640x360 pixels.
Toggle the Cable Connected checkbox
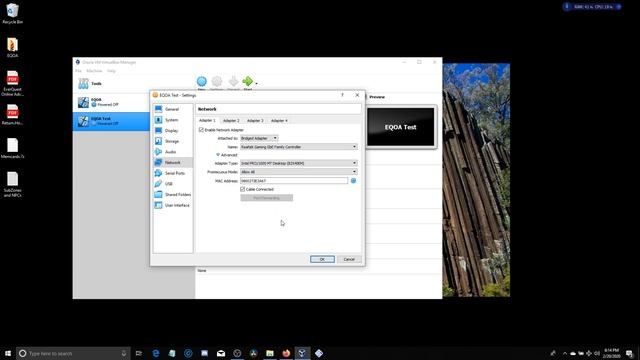click(242, 189)
